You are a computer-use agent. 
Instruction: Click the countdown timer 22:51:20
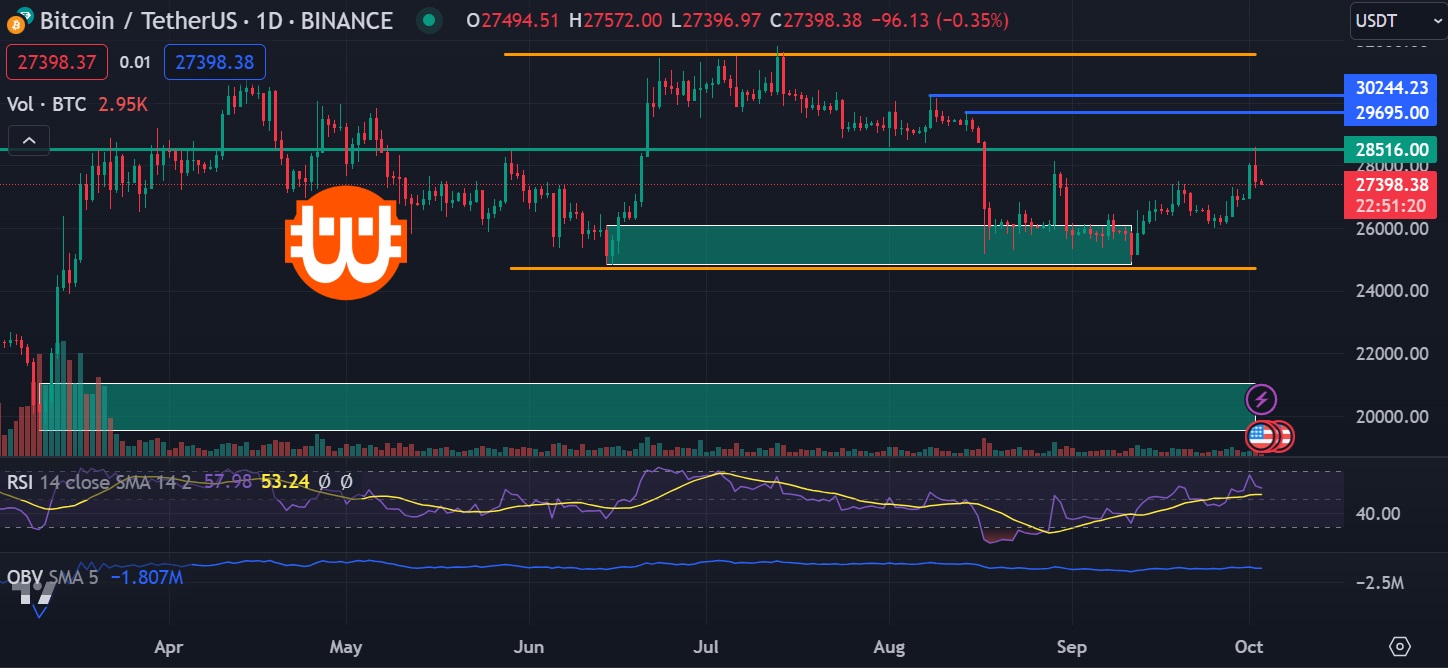pos(1391,207)
